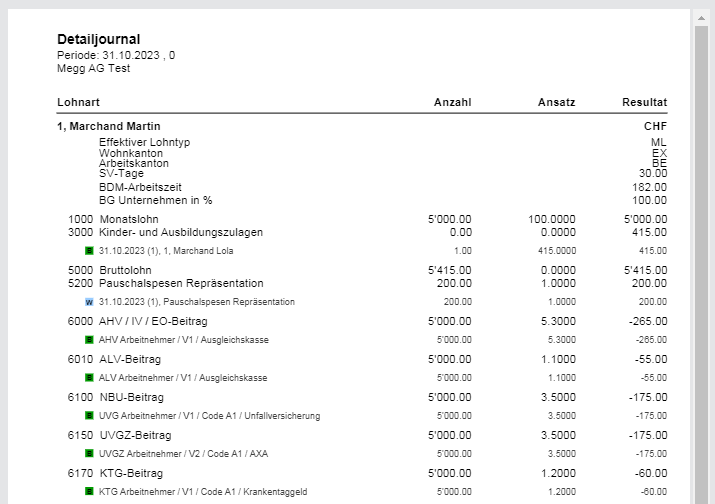Click the Lohnart column header

pyautogui.click(x=78, y=103)
